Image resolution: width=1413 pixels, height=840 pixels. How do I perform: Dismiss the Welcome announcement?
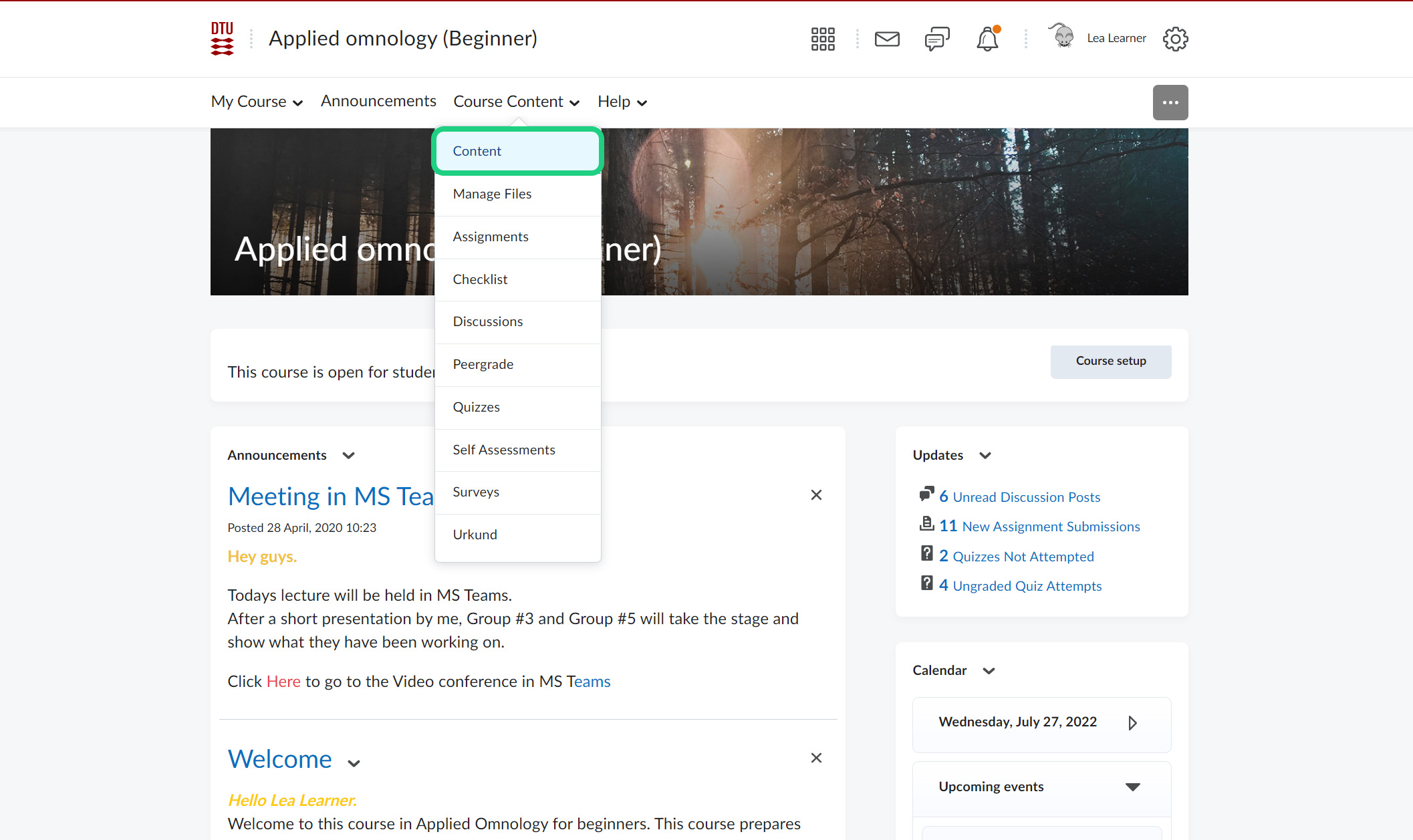816,758
